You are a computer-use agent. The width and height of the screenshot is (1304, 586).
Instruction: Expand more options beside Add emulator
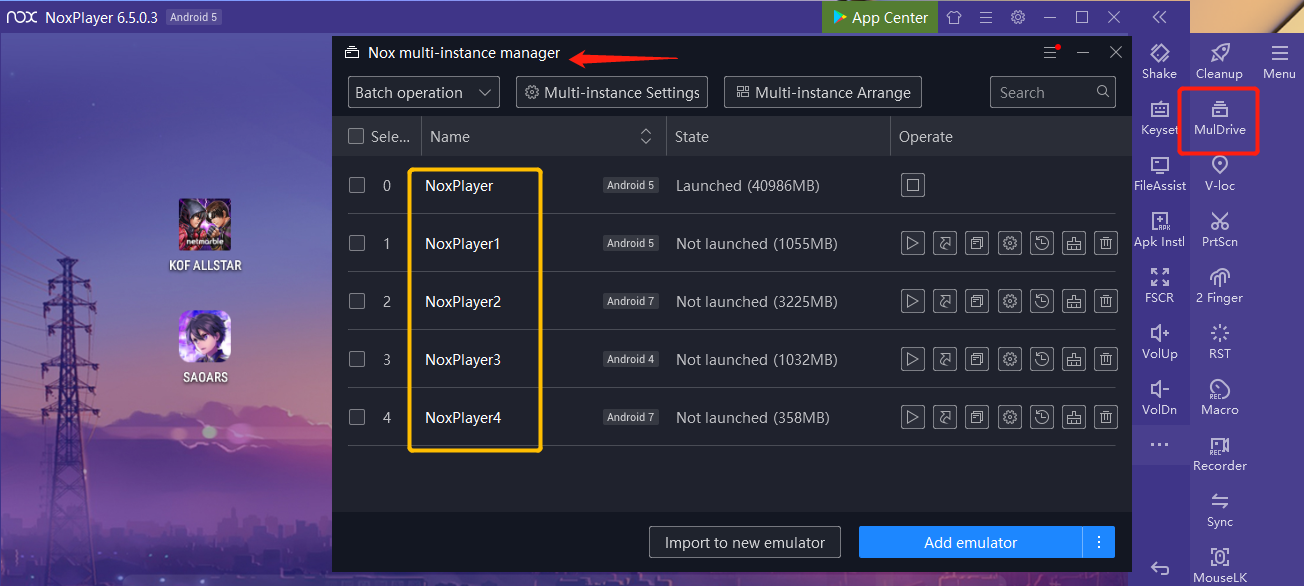pos(1099,542)
